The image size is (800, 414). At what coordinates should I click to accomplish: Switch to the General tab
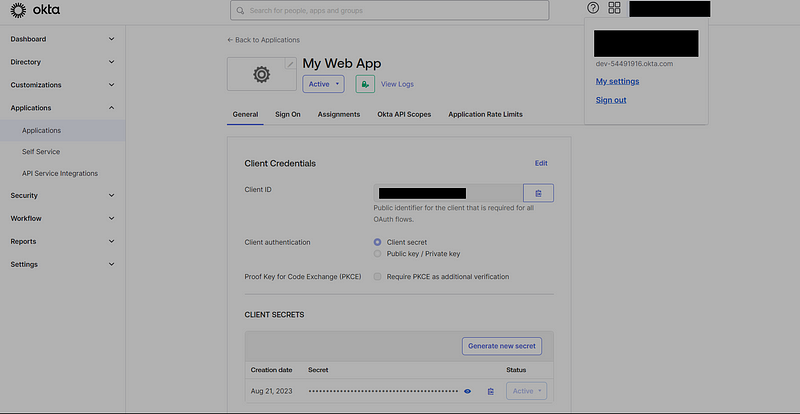point(245,114)
